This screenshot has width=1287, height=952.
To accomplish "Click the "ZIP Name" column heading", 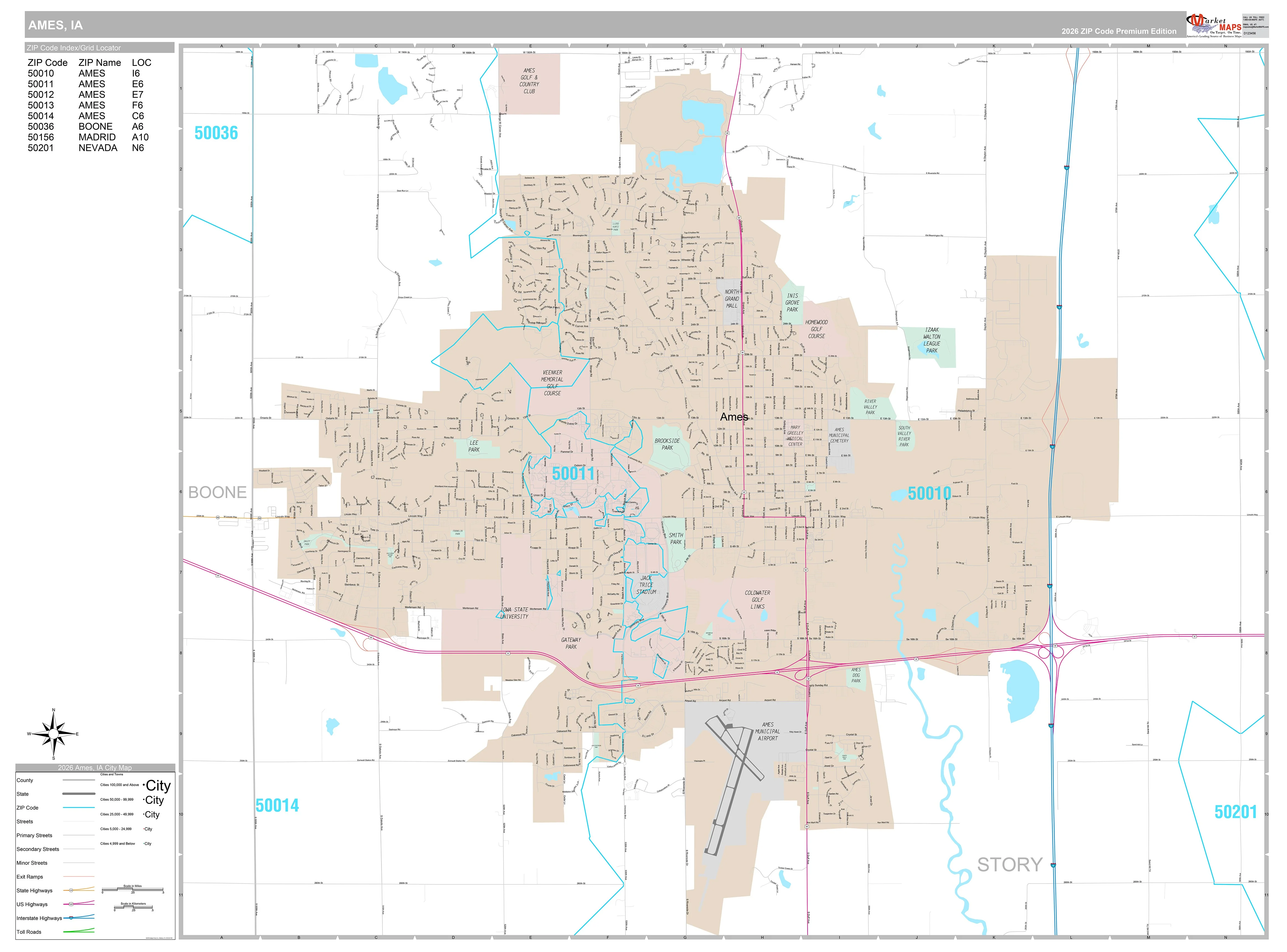I will point(100,62).
